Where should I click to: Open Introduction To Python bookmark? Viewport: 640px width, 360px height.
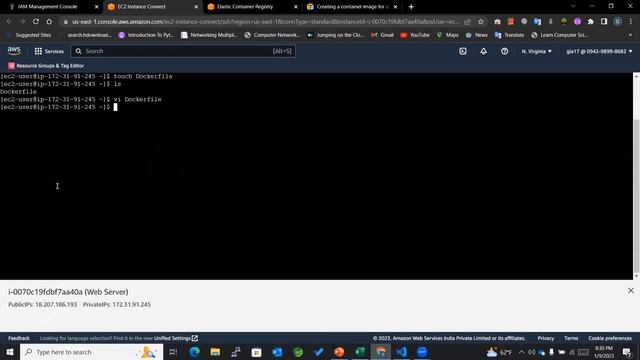click(x=146, y=35)
